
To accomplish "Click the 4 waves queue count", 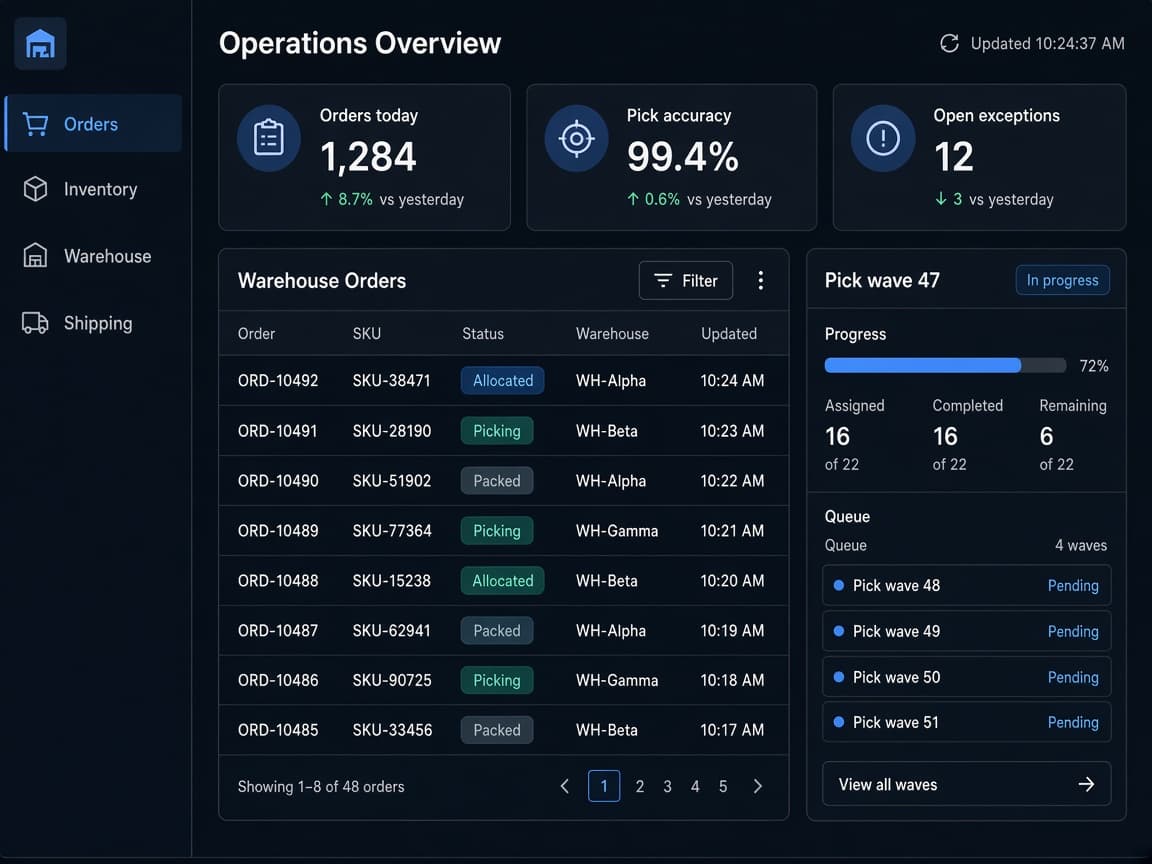I will (x=1081, y=545).
